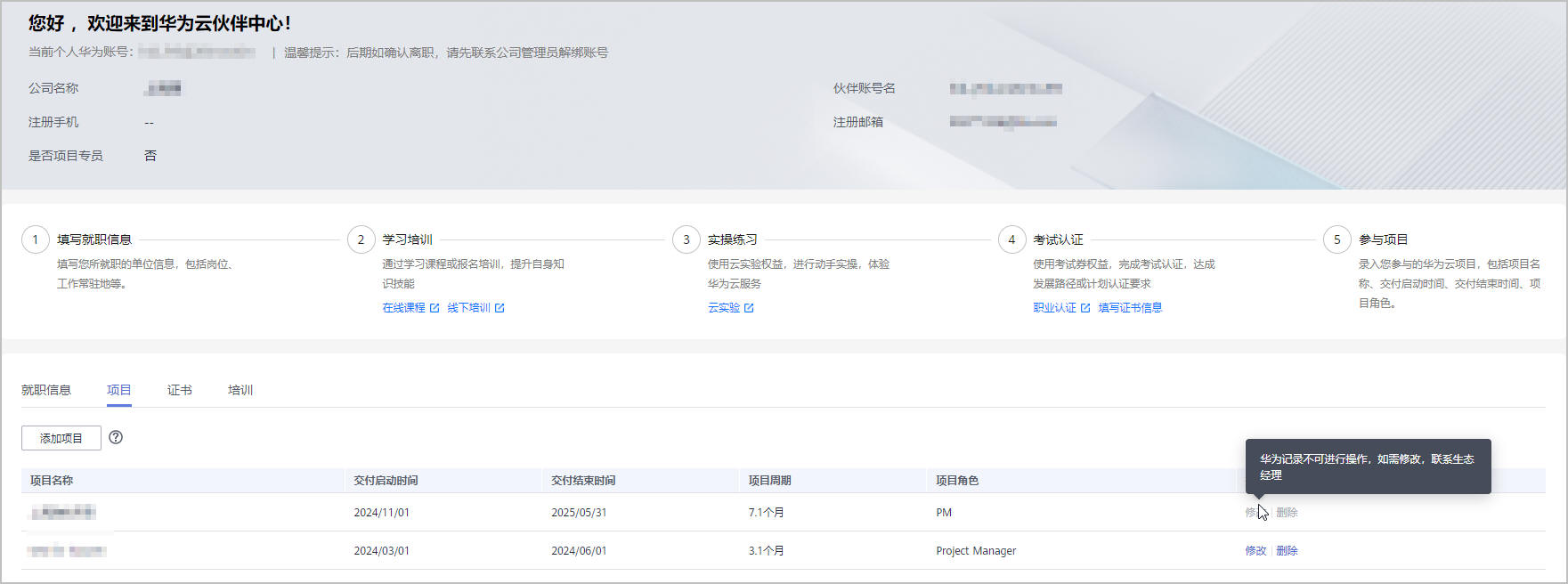This screenshot has width=1568, height=584.
Task: Click step 1 circle for 填写就职信息
Action: 36,239
